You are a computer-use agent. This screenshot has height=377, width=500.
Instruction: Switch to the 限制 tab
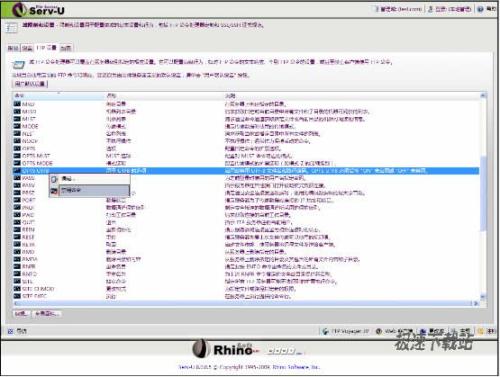(13, 48)
